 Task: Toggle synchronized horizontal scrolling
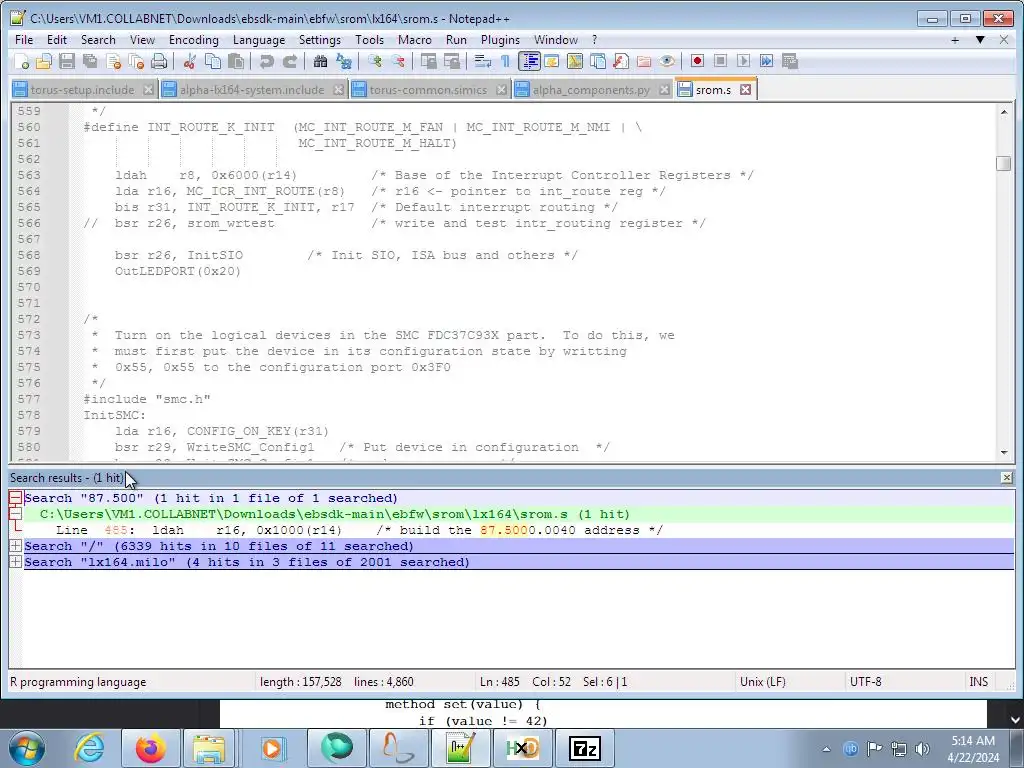451,61
